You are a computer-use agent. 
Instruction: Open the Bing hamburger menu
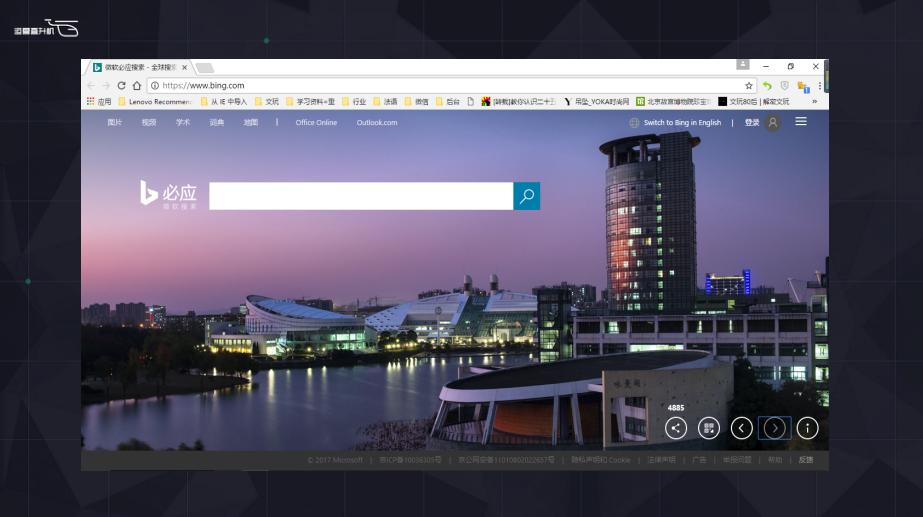coord(801,121)
